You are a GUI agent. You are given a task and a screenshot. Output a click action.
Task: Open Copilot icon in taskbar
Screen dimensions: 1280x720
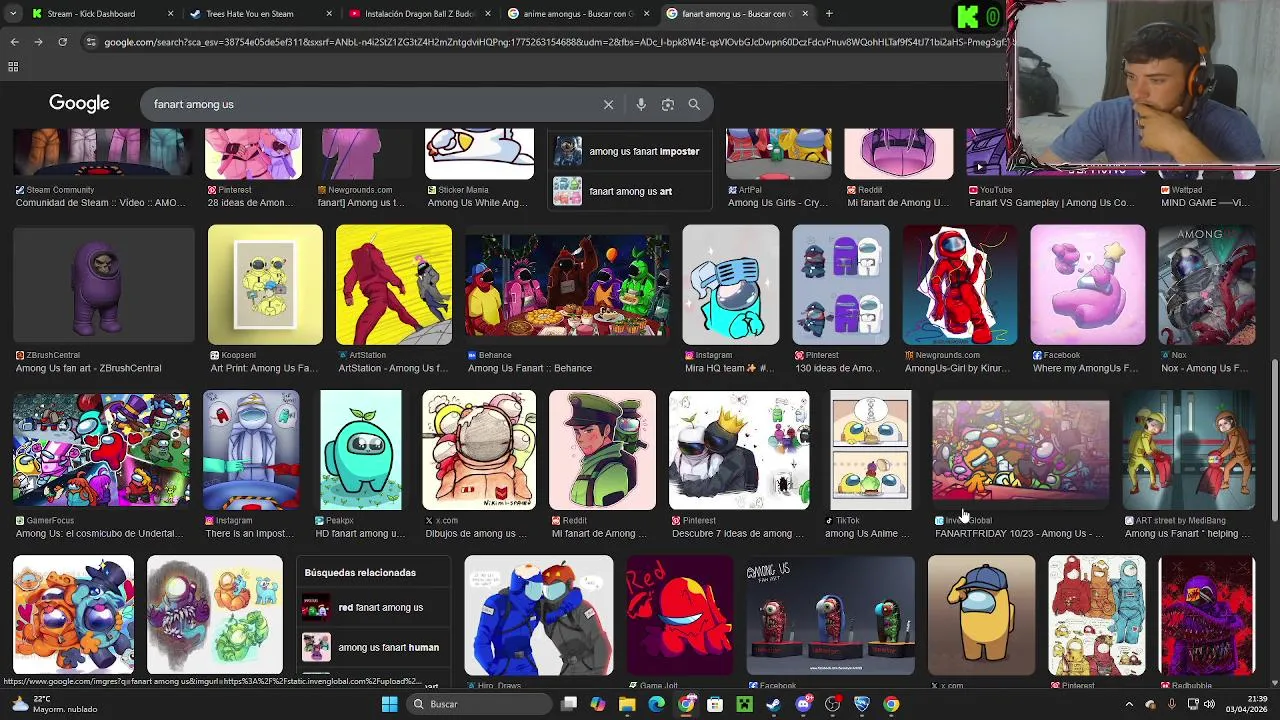point(598,704)
